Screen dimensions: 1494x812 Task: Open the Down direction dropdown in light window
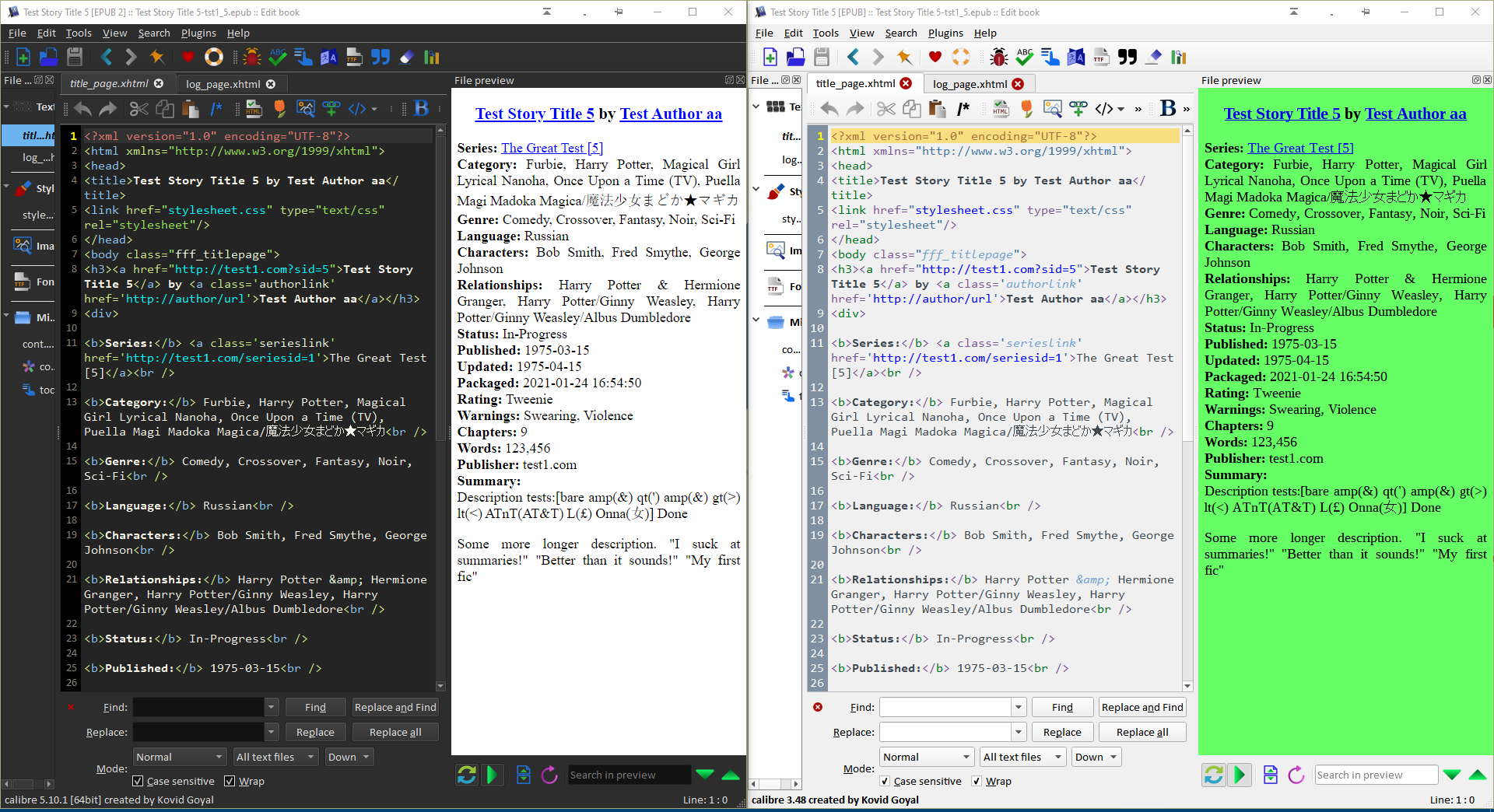1096,757
